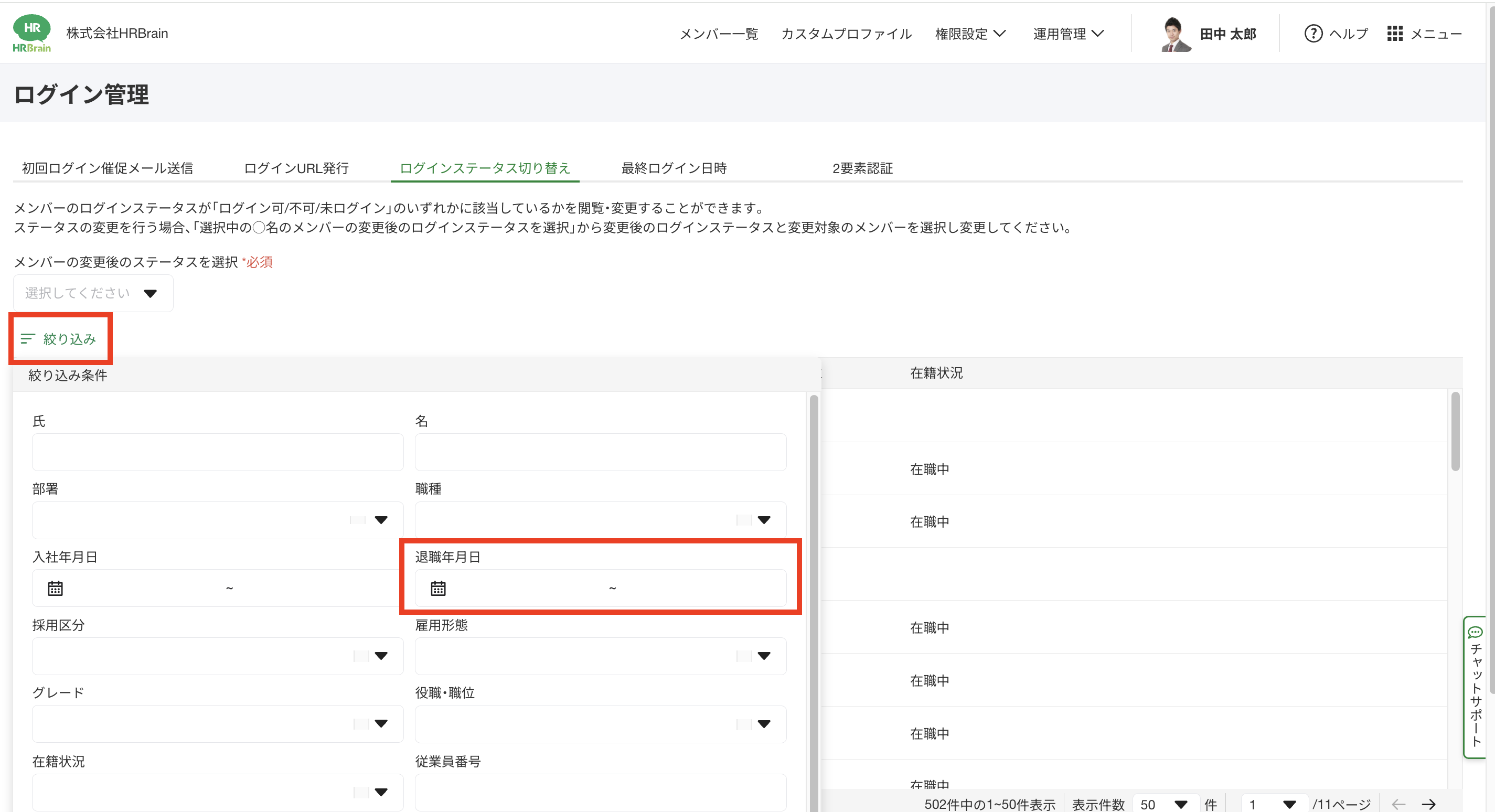Screen dimensions: 1495x812
Task: Open the 雇用形態 dropdown
Action: click(600, 655)
